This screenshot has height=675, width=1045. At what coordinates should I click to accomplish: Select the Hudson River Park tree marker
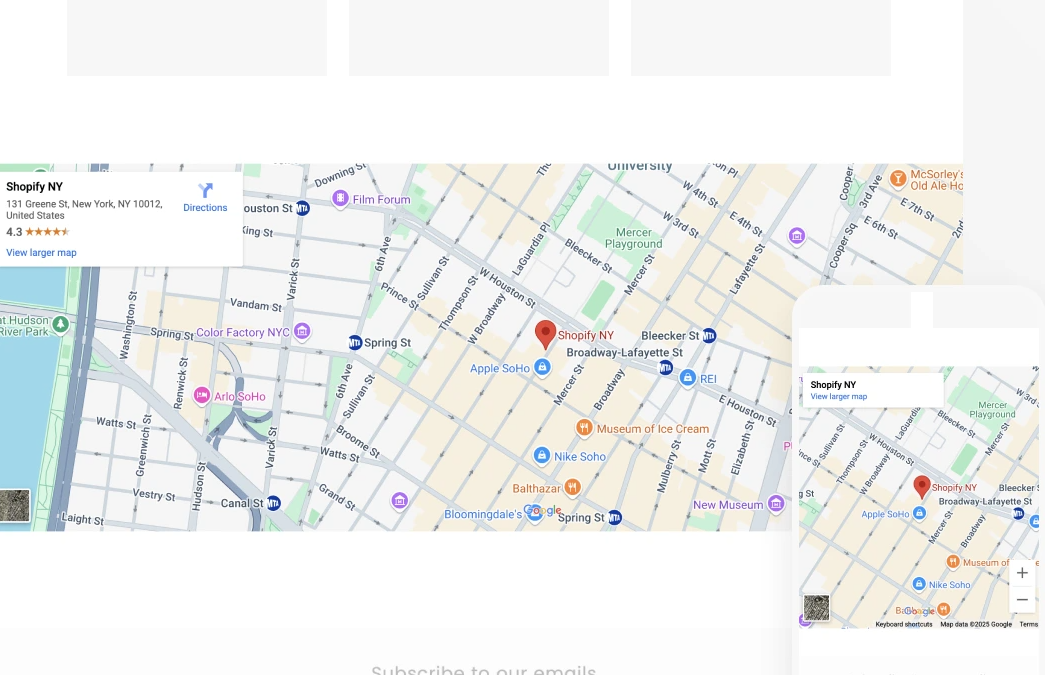pyautogui.click(x=61, y=325)
